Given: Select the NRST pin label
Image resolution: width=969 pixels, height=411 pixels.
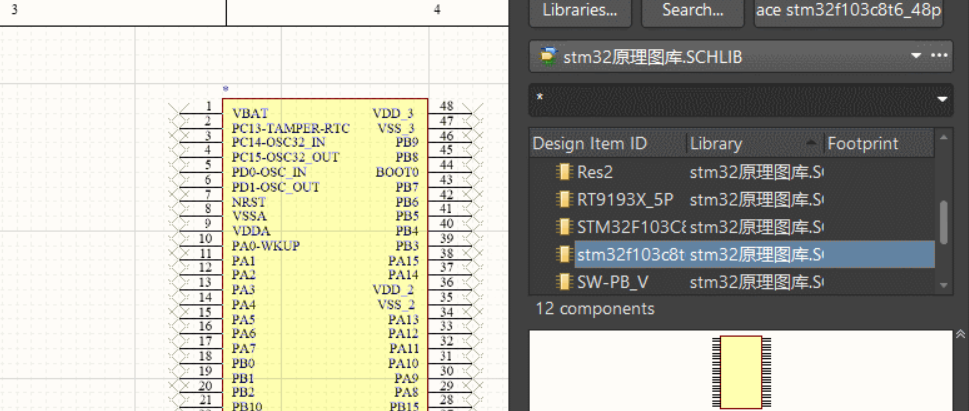Looking at the screenshot, I should coord(248,202).
